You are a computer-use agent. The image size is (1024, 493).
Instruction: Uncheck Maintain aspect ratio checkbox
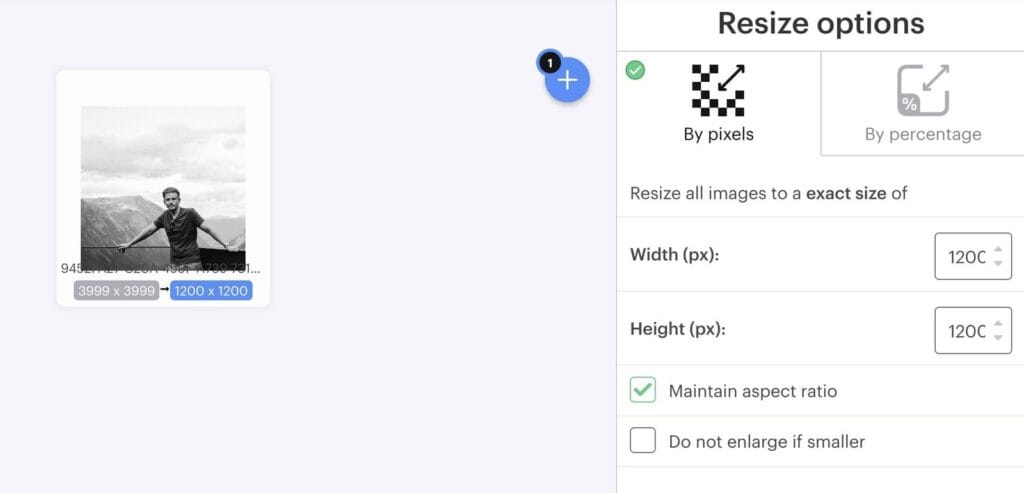643,390
